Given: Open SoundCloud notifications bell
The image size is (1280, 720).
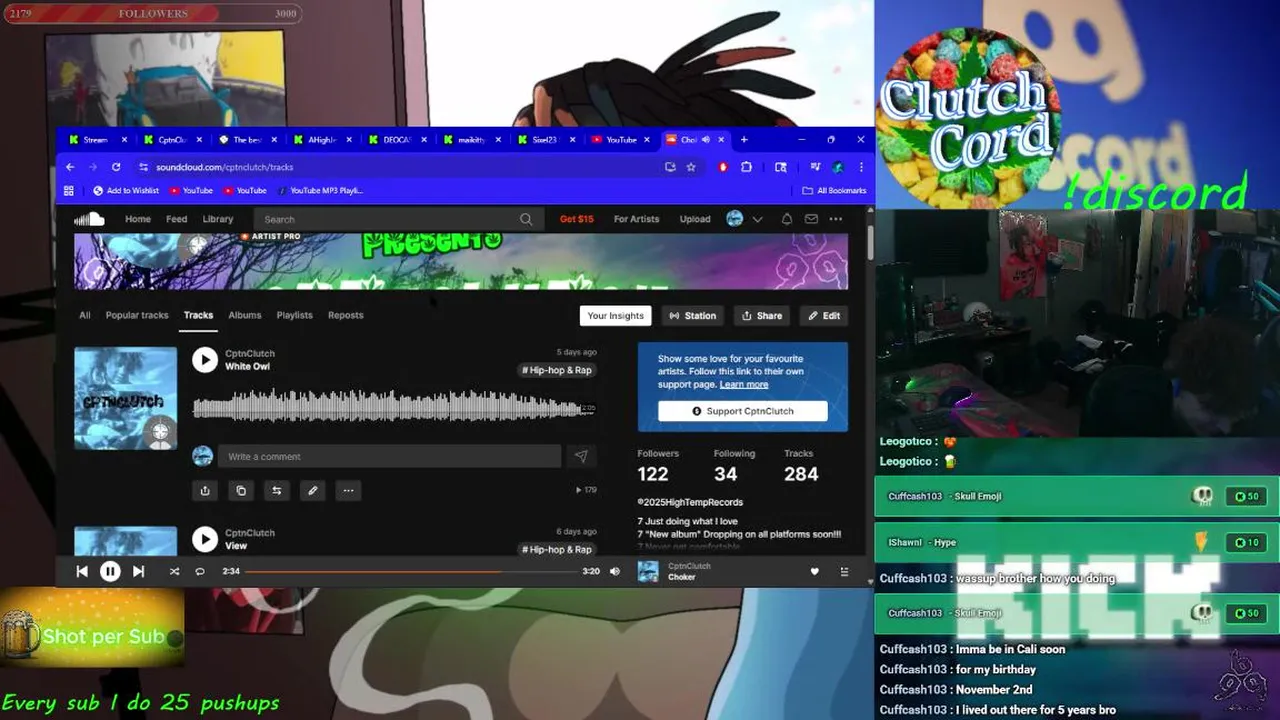Looking at the screenshot, I should click(787, 219).
